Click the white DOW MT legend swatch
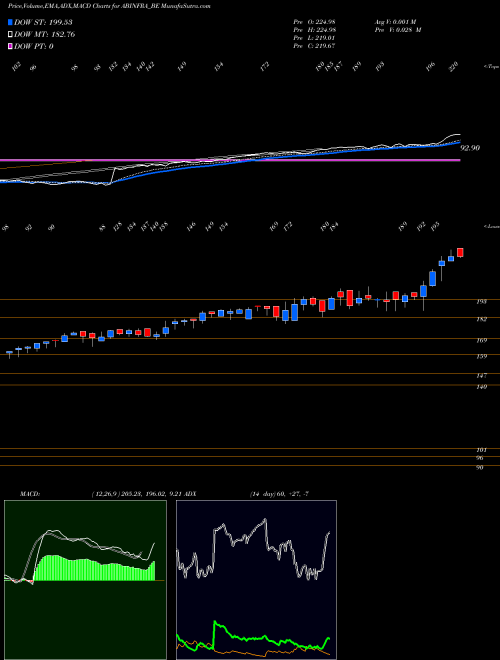 pyautogui.click(x=10, y=35)
